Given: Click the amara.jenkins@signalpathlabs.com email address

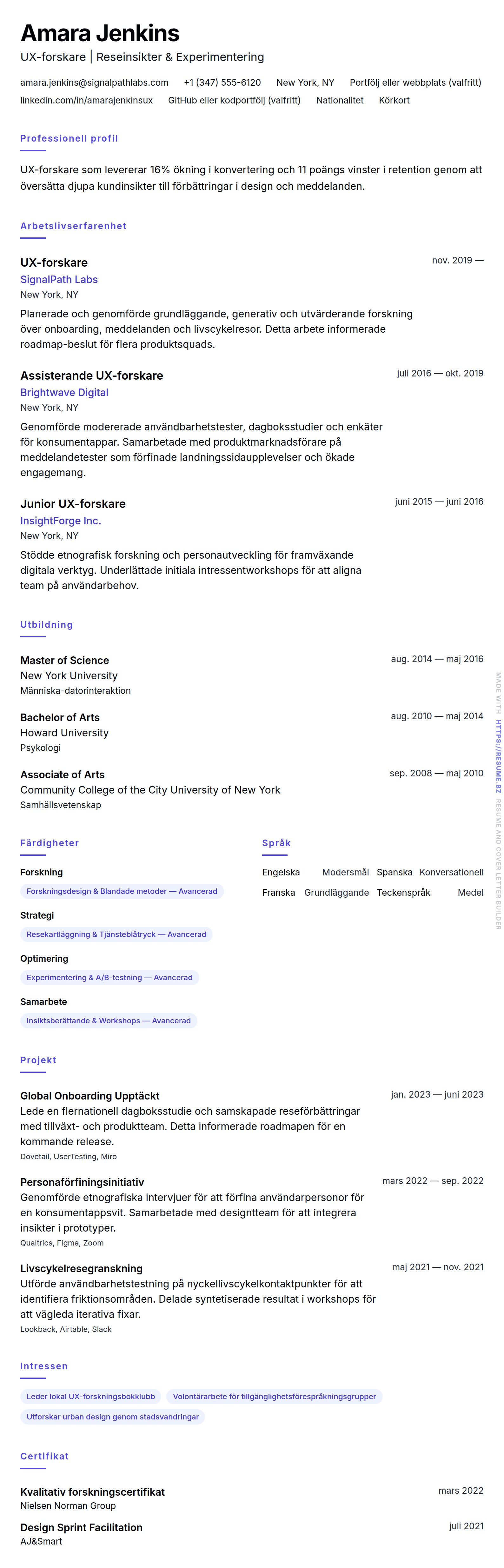Looking at the screenshot, I should pyautogui.click(x=94, y=83).
